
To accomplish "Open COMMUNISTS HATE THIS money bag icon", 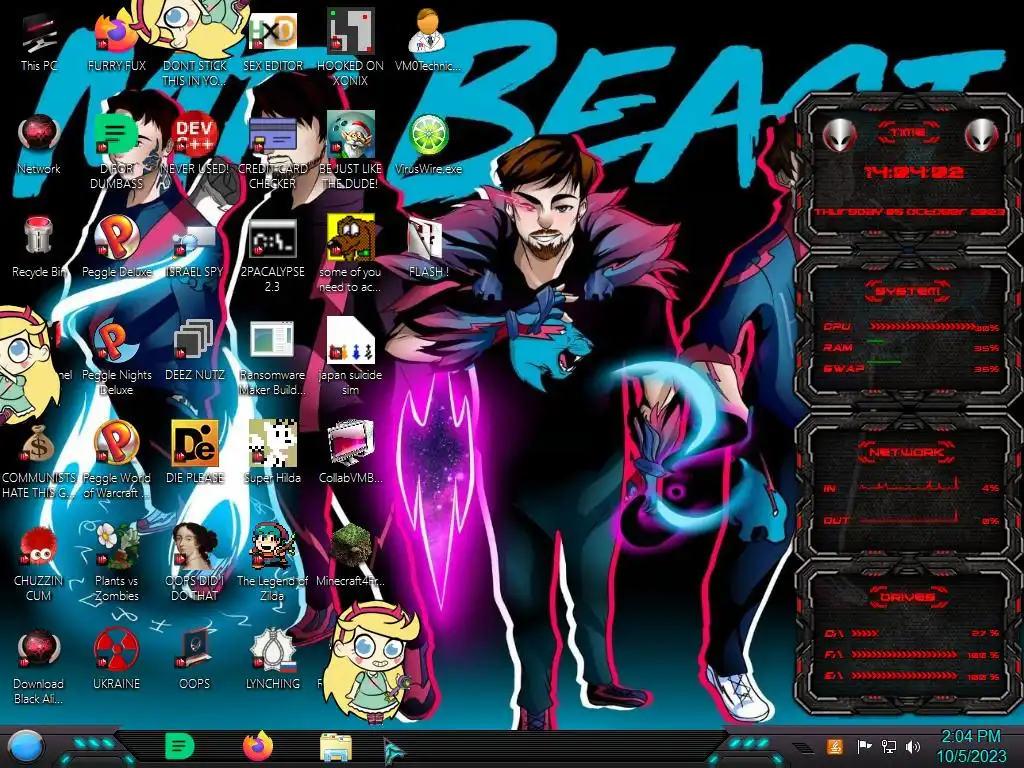I will click(39, 444).
